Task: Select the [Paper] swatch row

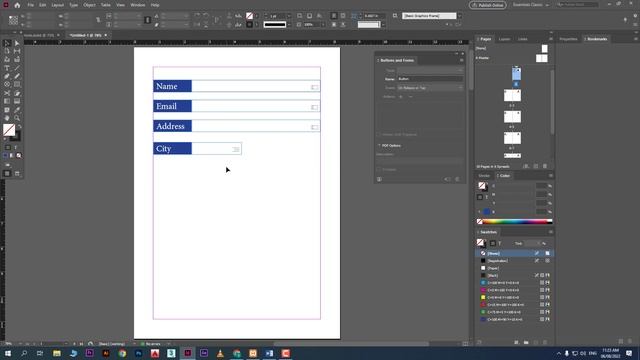Action: 515,268
